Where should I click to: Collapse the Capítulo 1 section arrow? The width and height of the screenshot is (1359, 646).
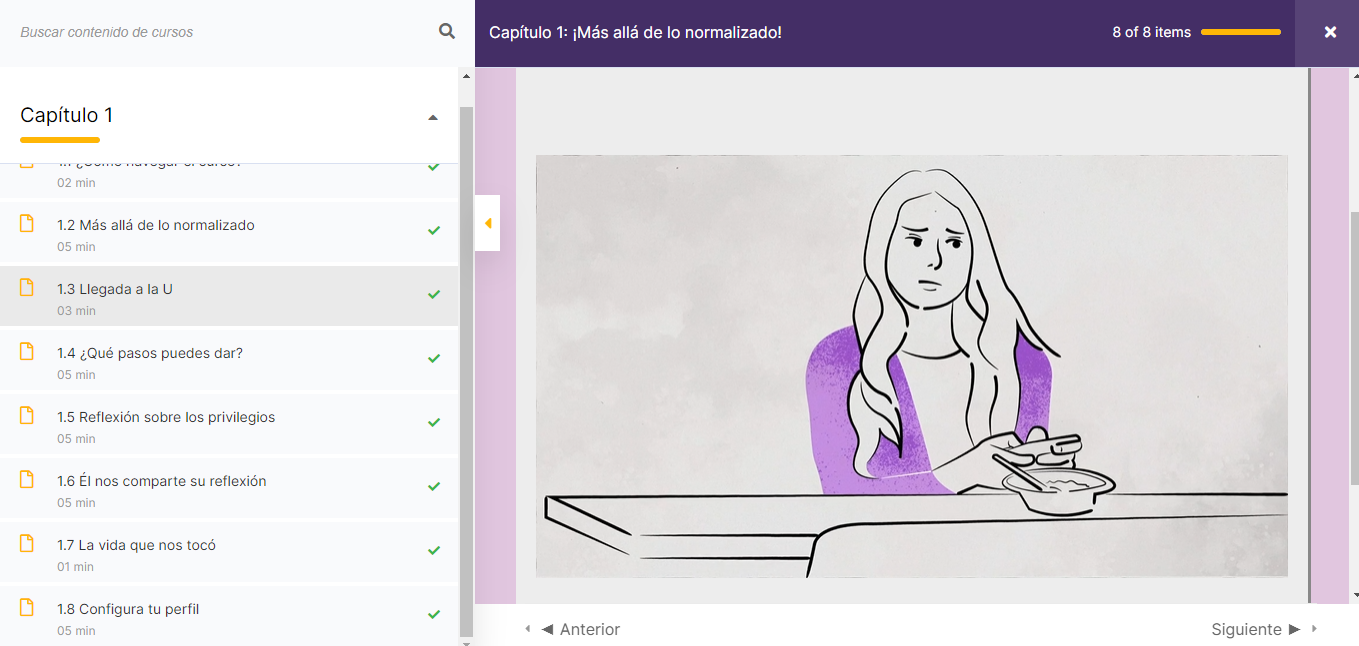(x=433, y=117)
